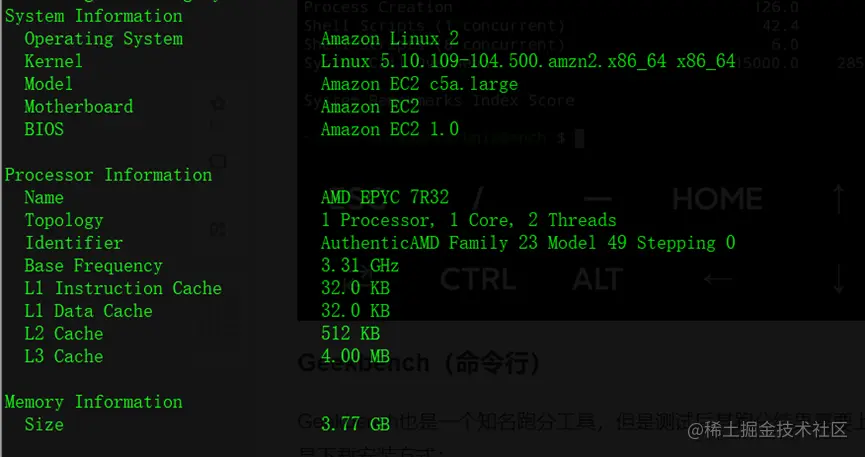Click the faded left arrow key
This screenshot has height=457, width=865.
(718, 279)
